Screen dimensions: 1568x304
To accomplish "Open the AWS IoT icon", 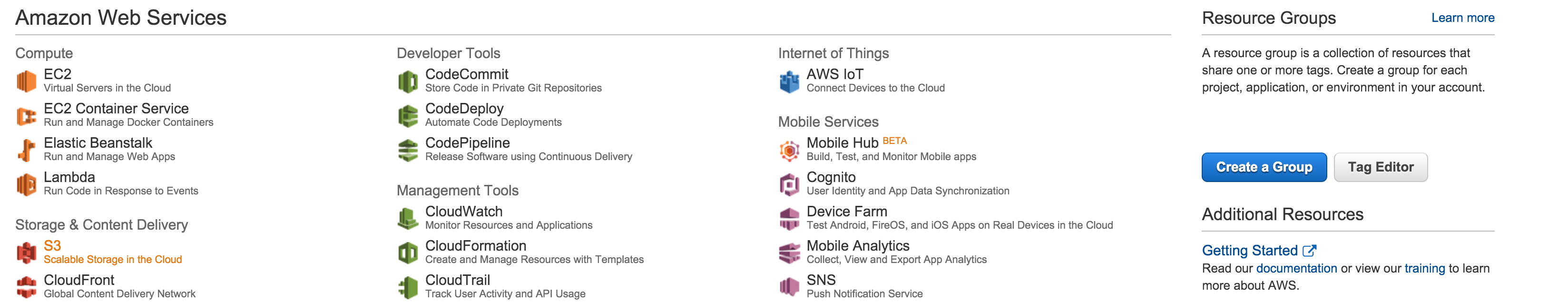I will (x=789, y=81).
